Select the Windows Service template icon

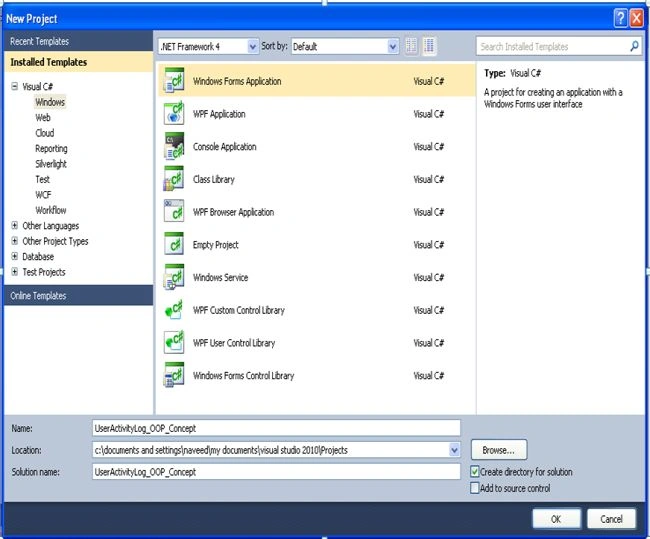click(174, 277)
